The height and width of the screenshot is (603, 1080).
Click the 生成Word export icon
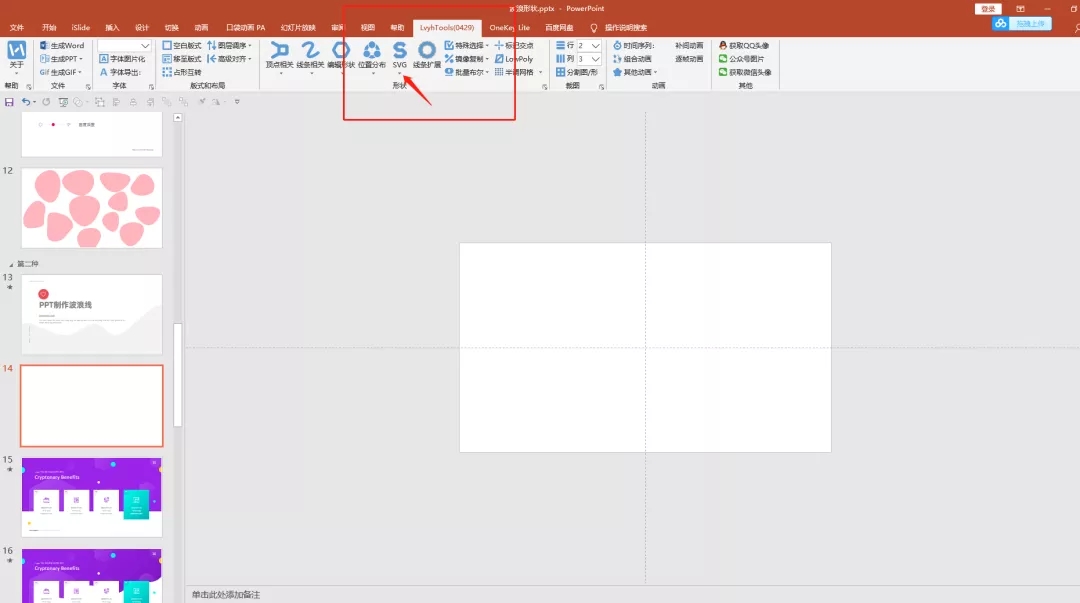tap(44, 46)
